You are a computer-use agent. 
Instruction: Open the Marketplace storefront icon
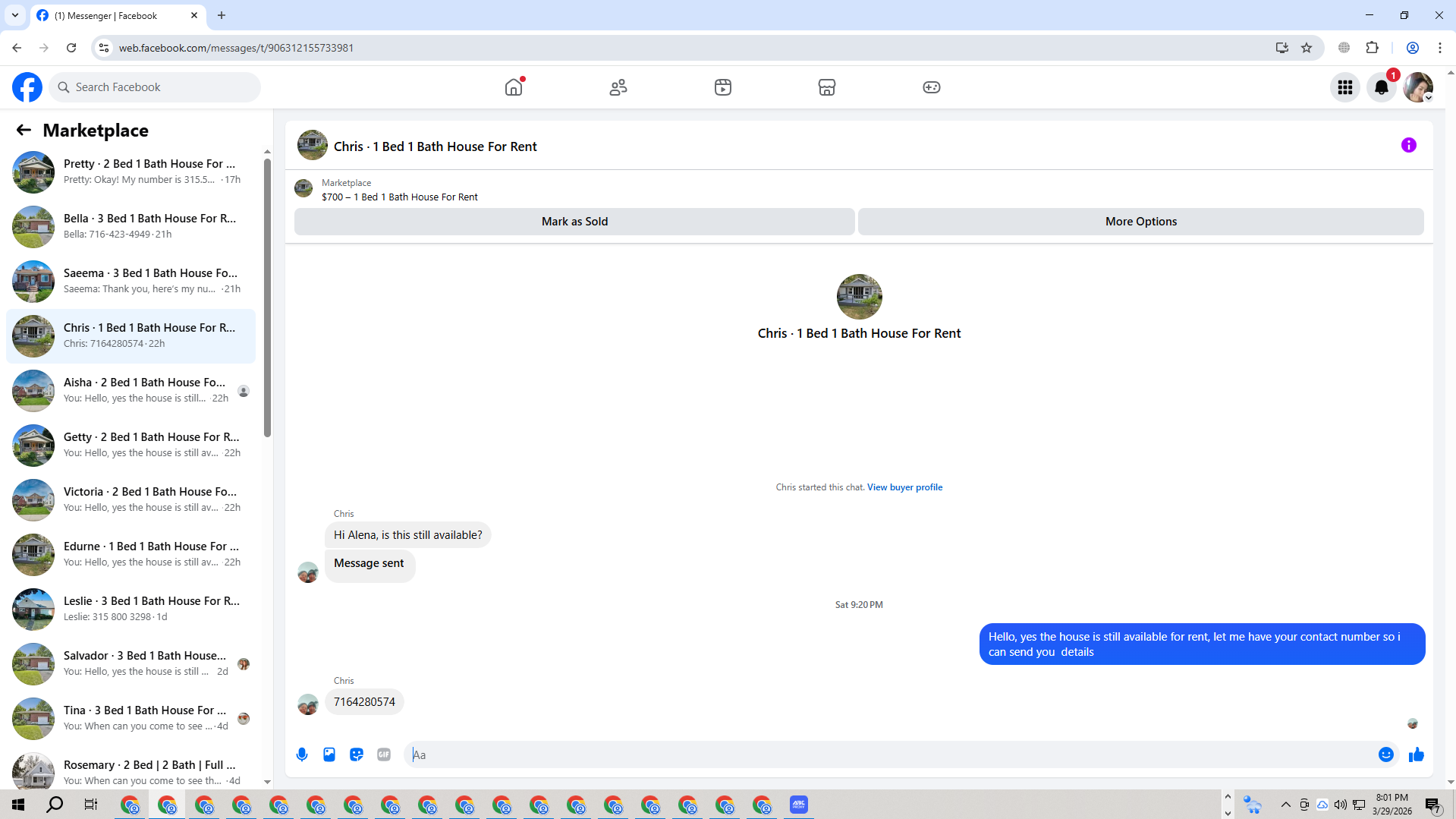[827, 87]
